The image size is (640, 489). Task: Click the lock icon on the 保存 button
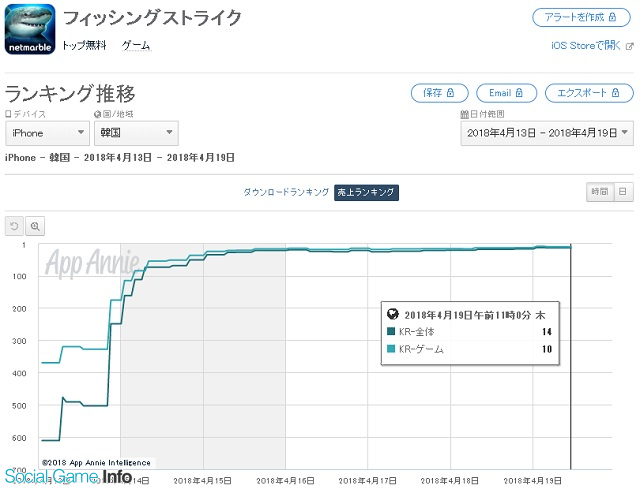[x=451, y=93]
